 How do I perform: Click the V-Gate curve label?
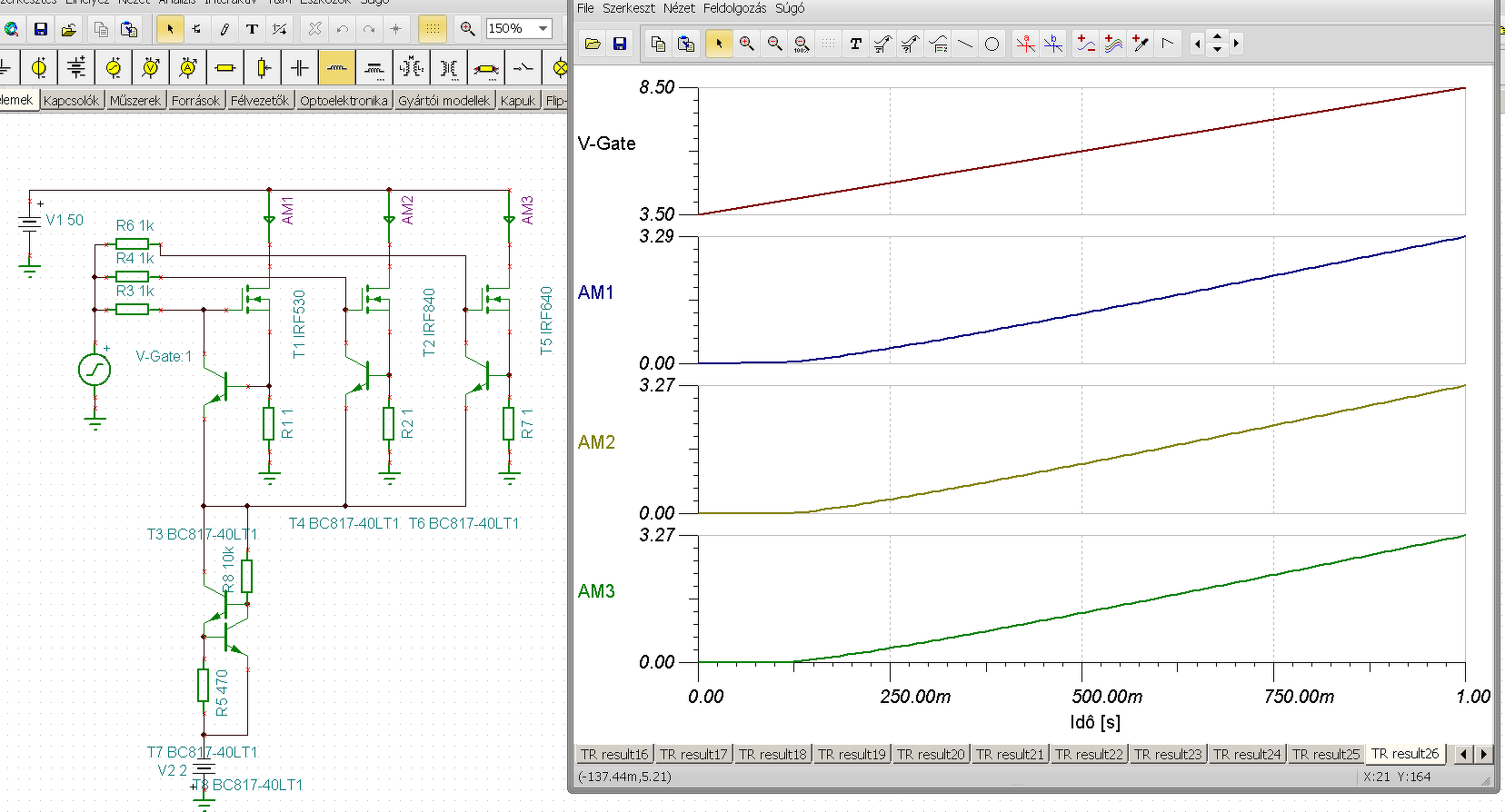606,144
